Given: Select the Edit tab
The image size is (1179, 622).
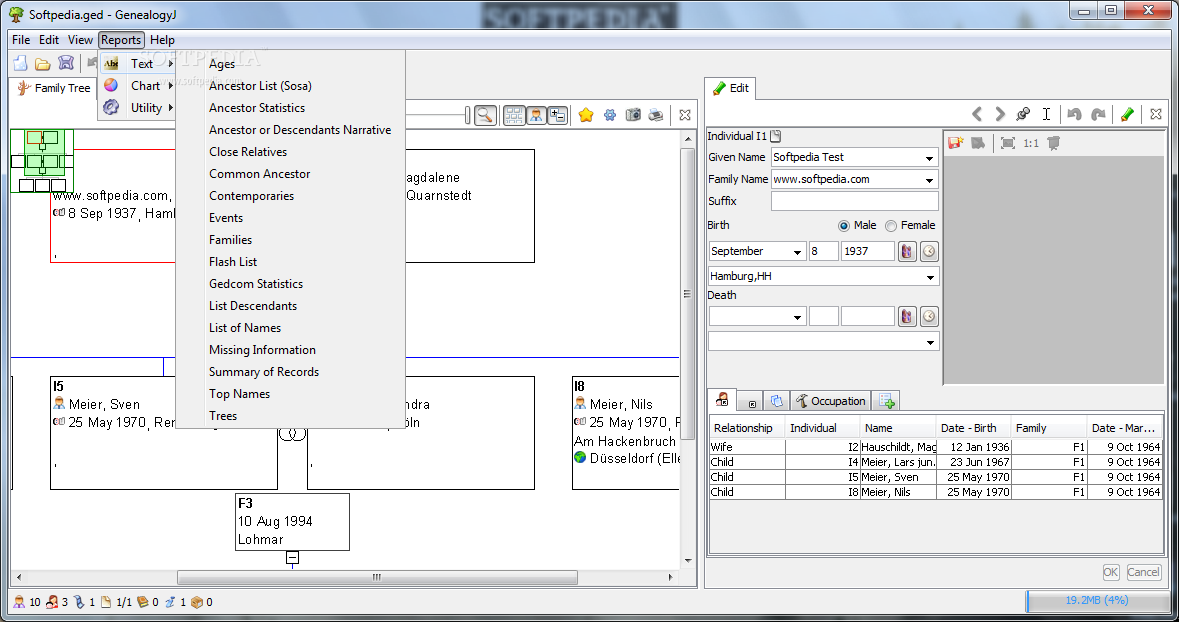Looking at the screenshot, I should (x=731, y=88).
